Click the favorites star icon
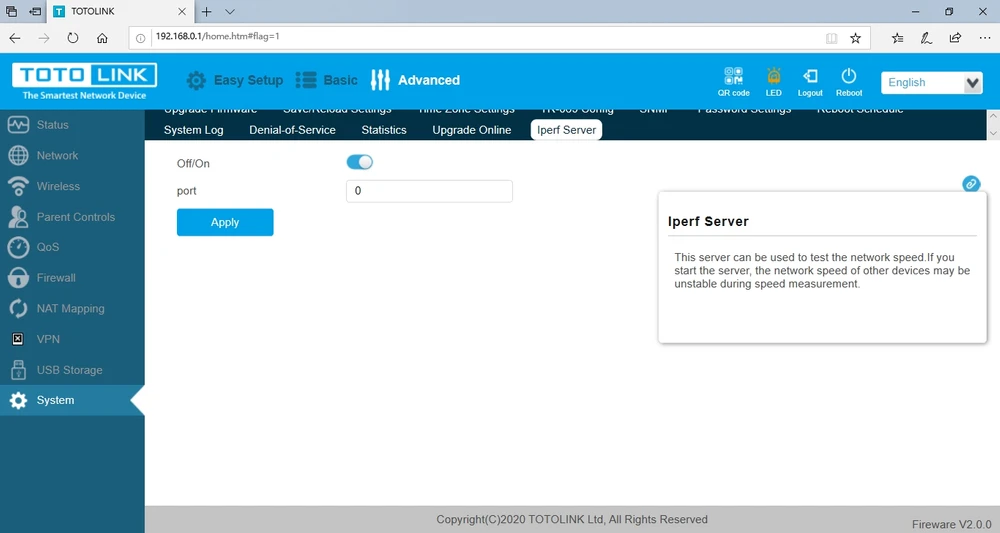The width and height of the screenshot is (1000, 533). pos(855,38)
